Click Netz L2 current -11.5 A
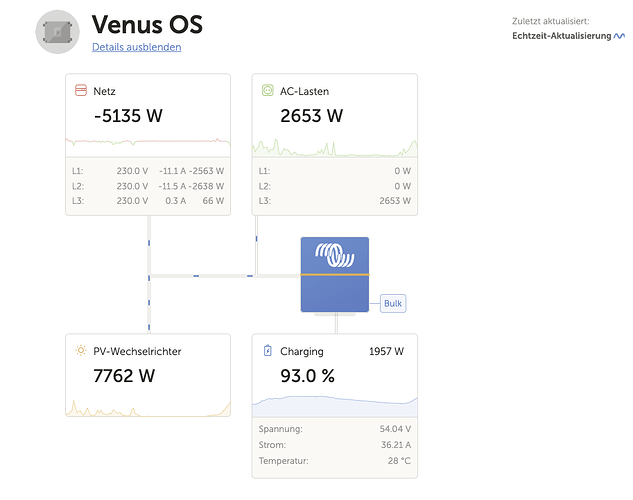The height and width of the screenshot is (500, 633). pos(172,186)
